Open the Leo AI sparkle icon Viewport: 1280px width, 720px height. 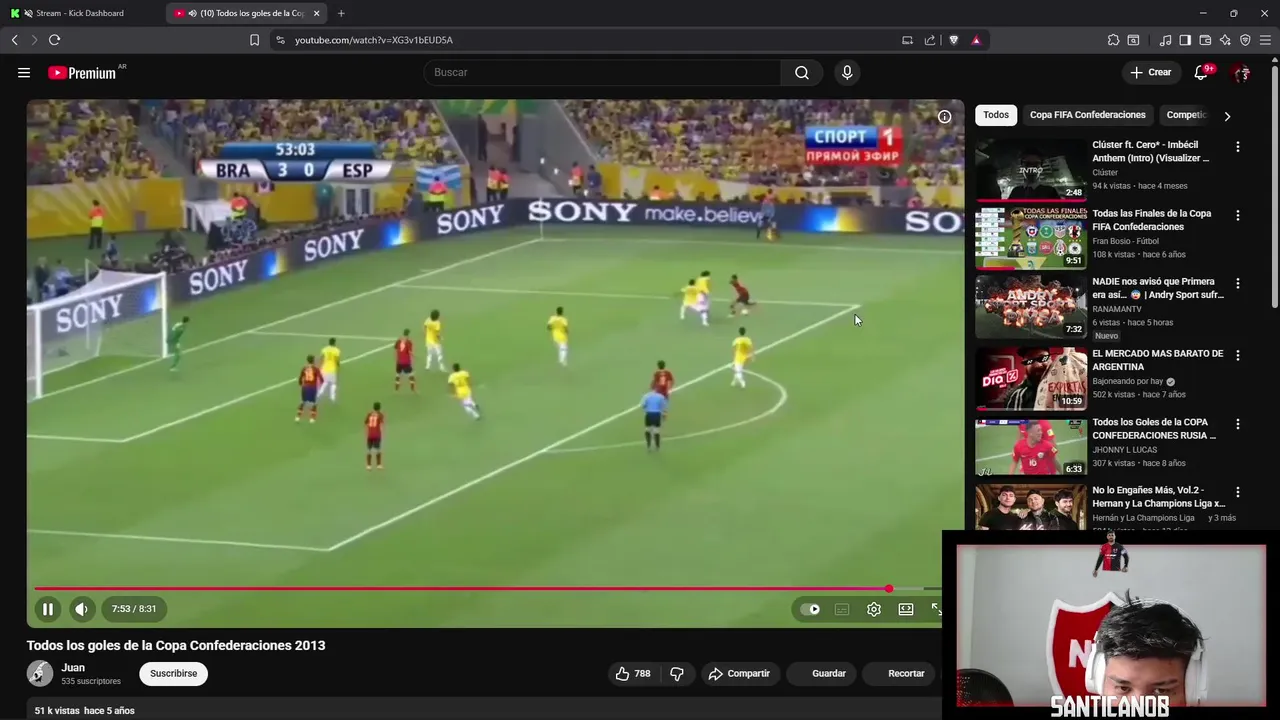pos(1225,40)
